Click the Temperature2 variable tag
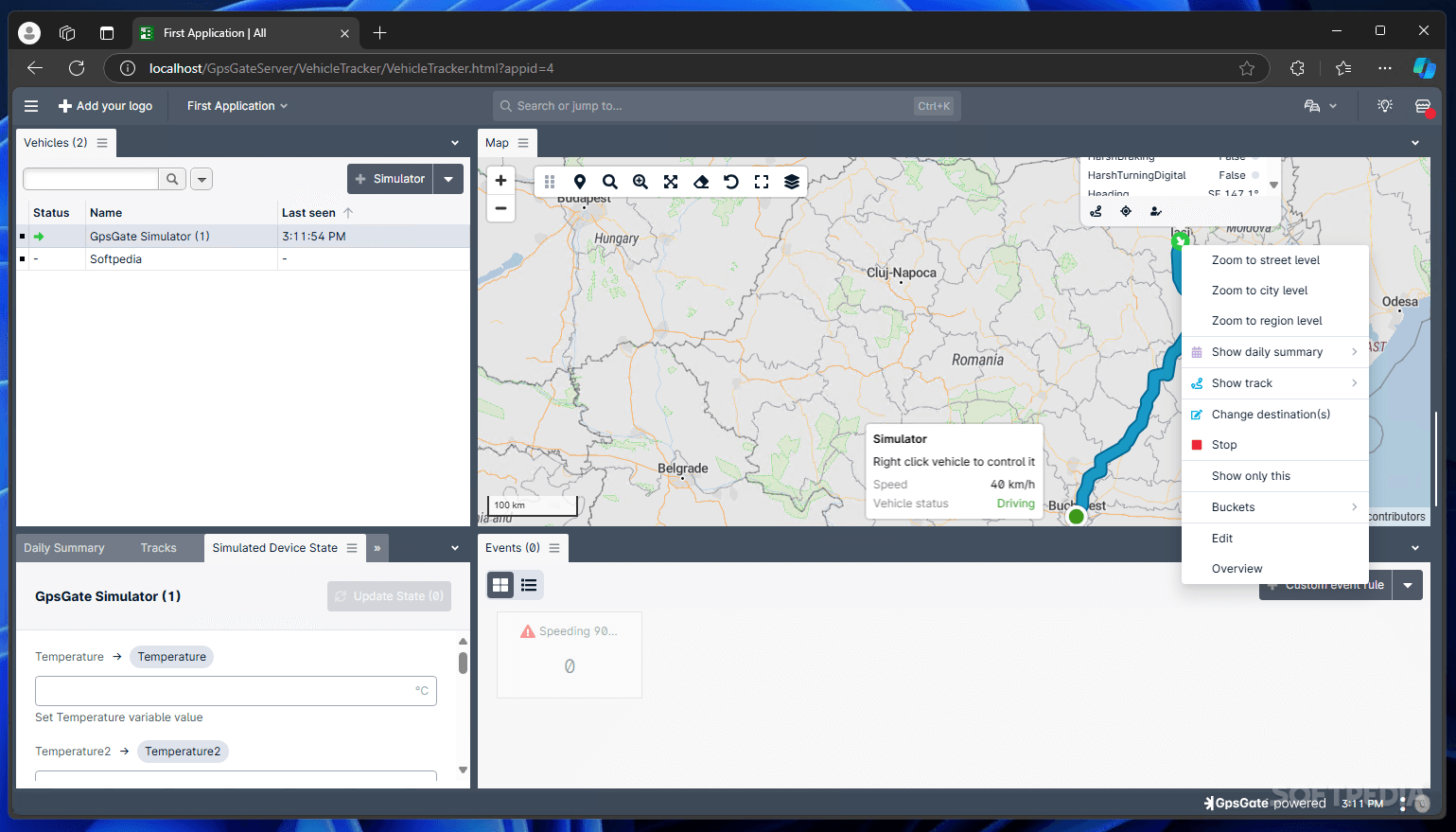The width and height of the screenshot is (1456, 832). point(183,752)
